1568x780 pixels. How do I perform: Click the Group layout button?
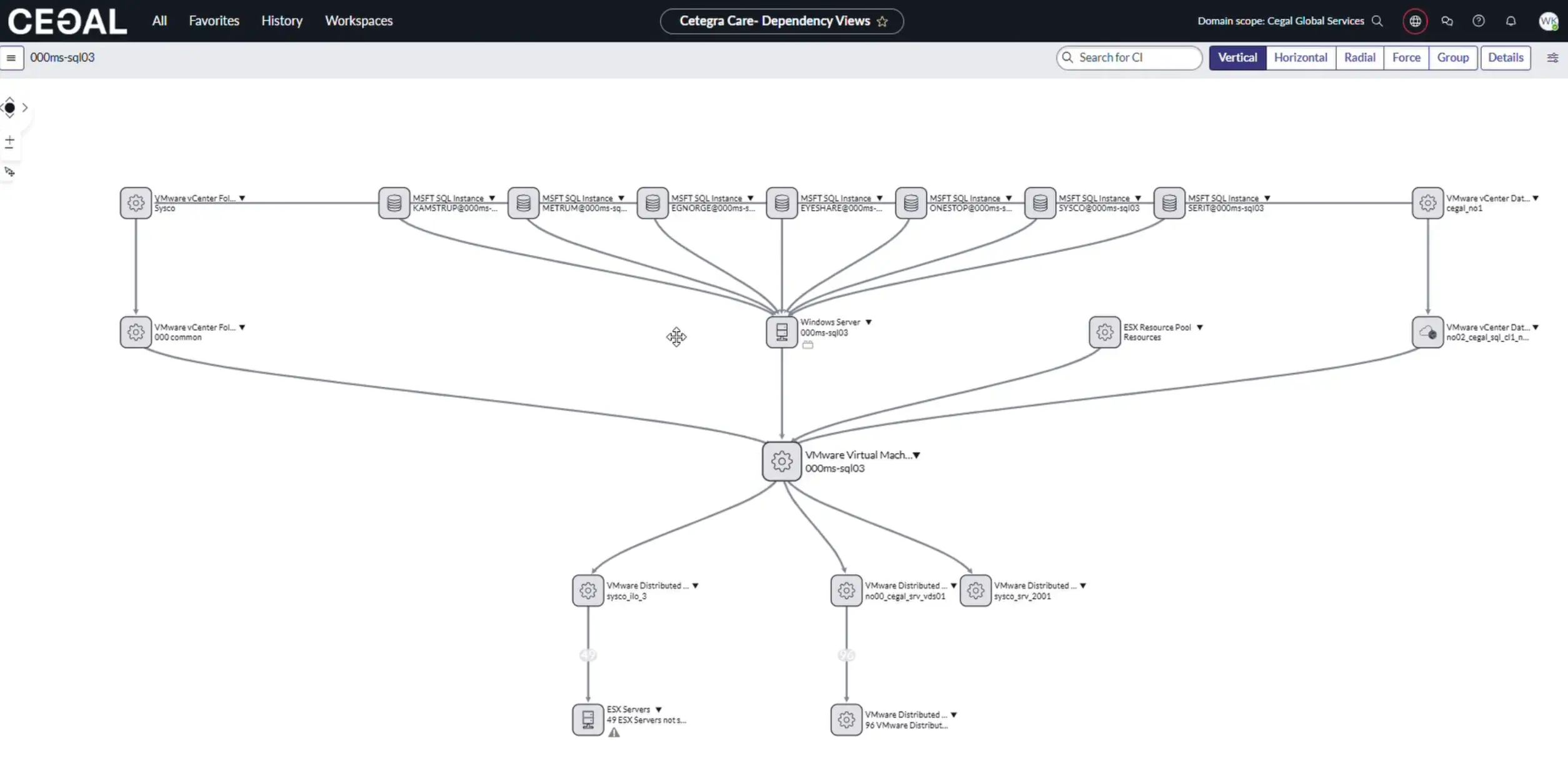coord(1452,57)
